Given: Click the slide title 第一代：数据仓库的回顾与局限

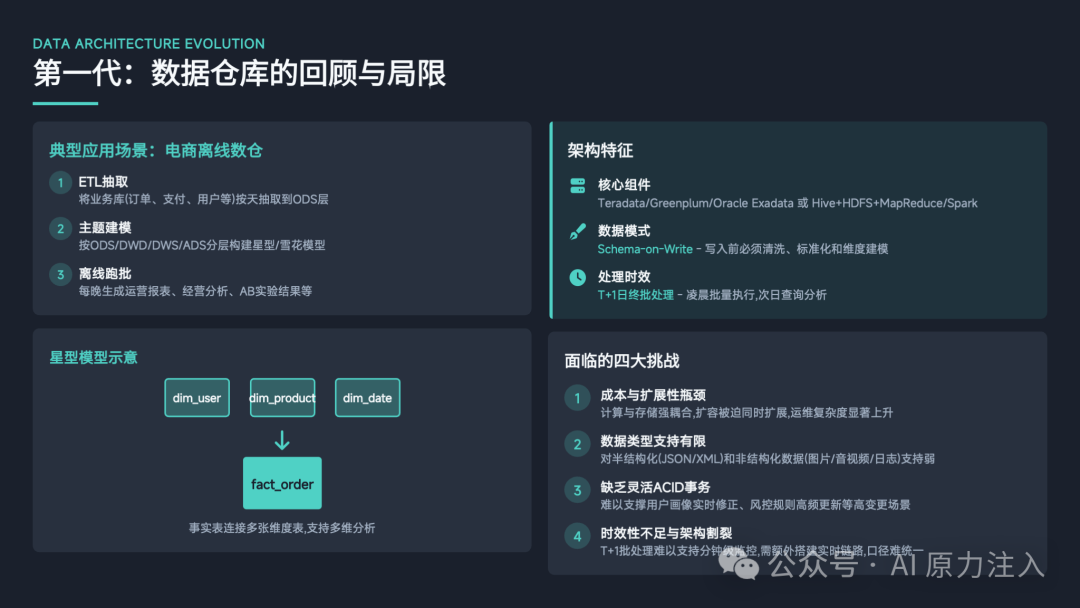Looking at the screenshot, I should tap(240, 73).
